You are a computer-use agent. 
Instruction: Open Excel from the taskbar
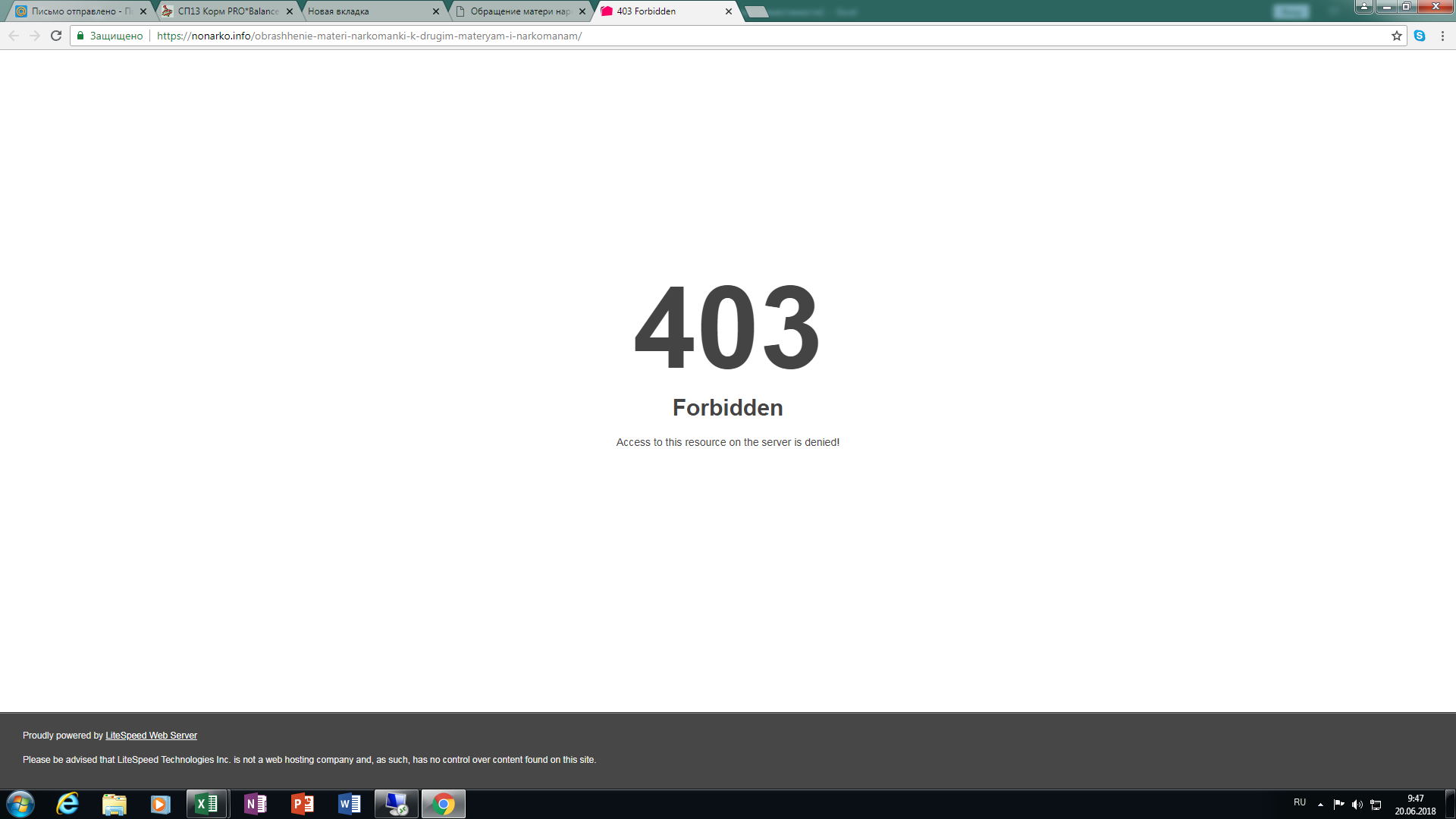(x=206, y=804)
